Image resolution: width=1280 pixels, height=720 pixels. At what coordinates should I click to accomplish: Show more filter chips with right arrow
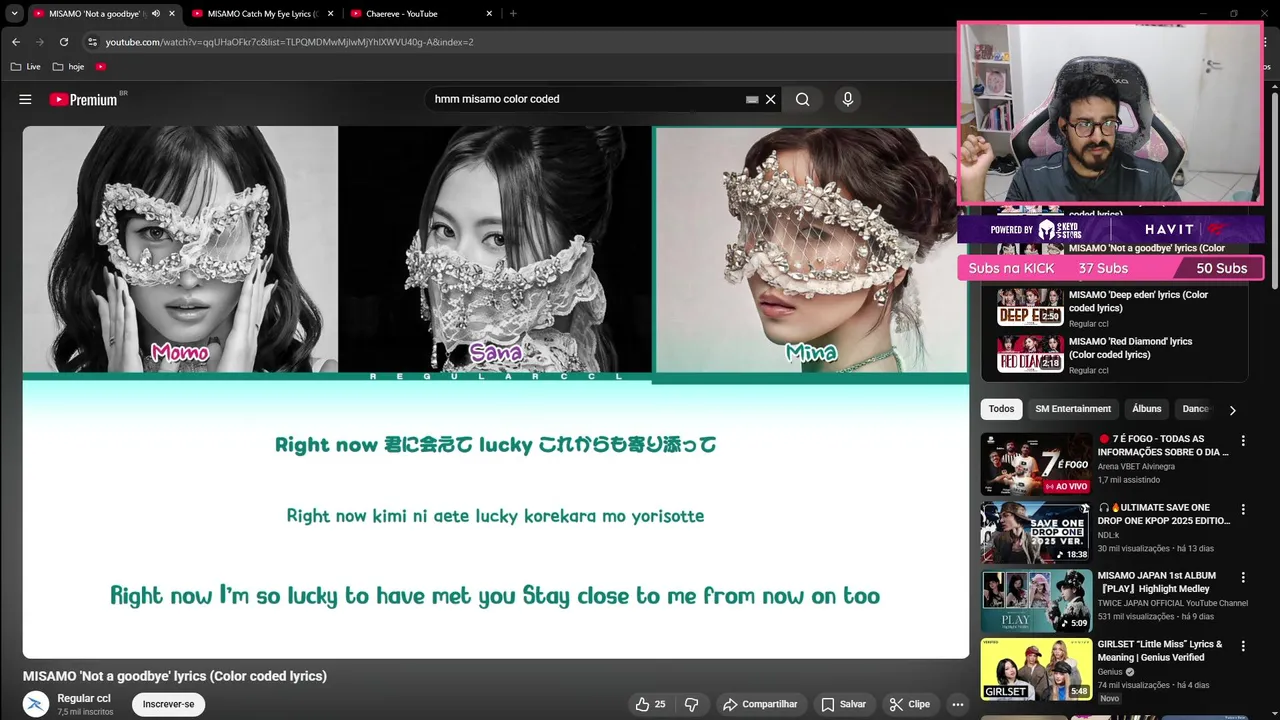coord(1232,410)
